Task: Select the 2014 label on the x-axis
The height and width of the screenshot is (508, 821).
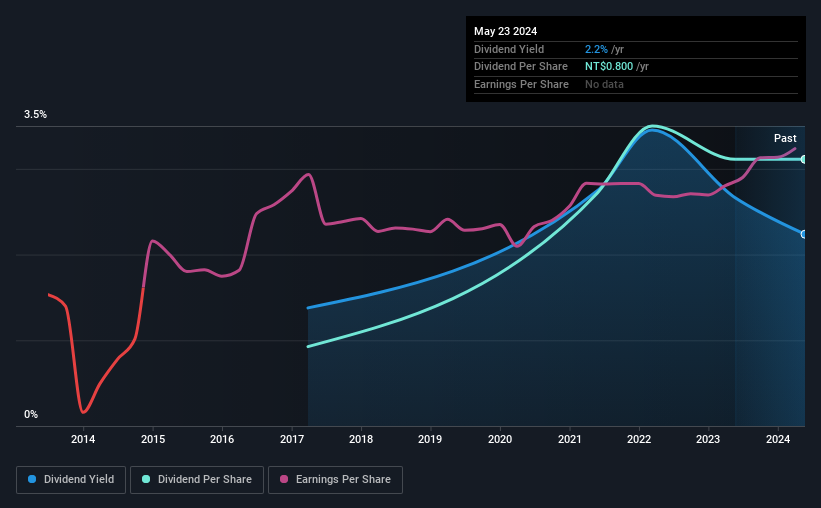Action: 83,439
